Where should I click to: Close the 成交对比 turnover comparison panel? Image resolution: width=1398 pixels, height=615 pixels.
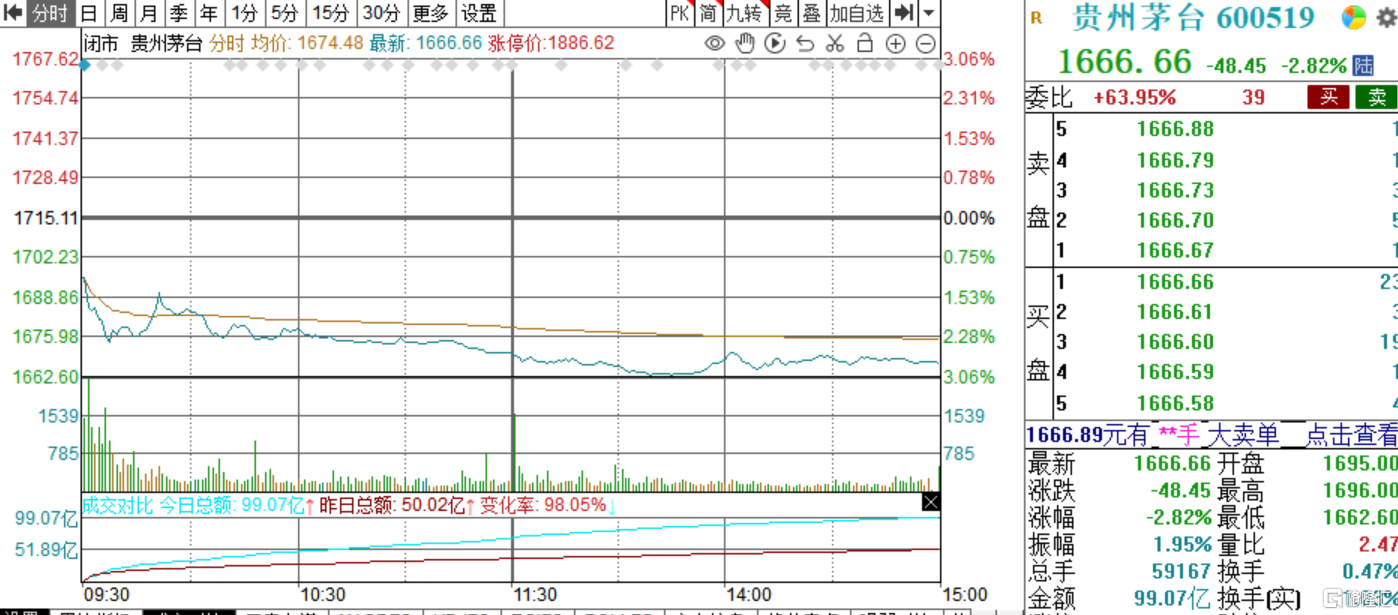coord(930,502)
